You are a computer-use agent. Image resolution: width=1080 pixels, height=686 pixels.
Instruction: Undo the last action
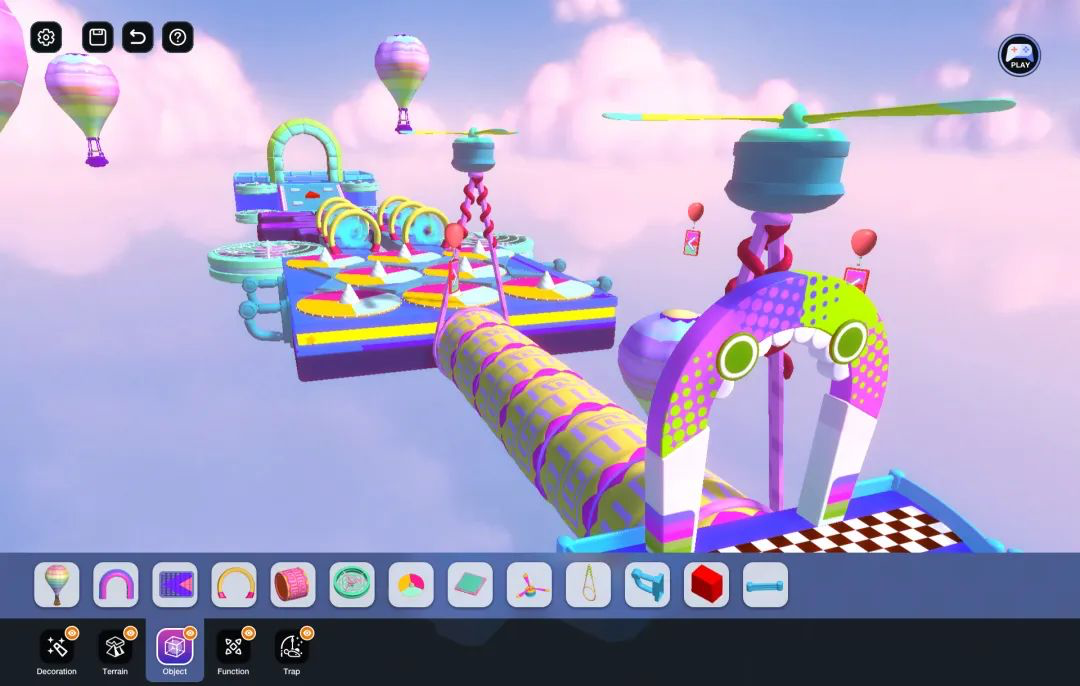click(138, 37)
